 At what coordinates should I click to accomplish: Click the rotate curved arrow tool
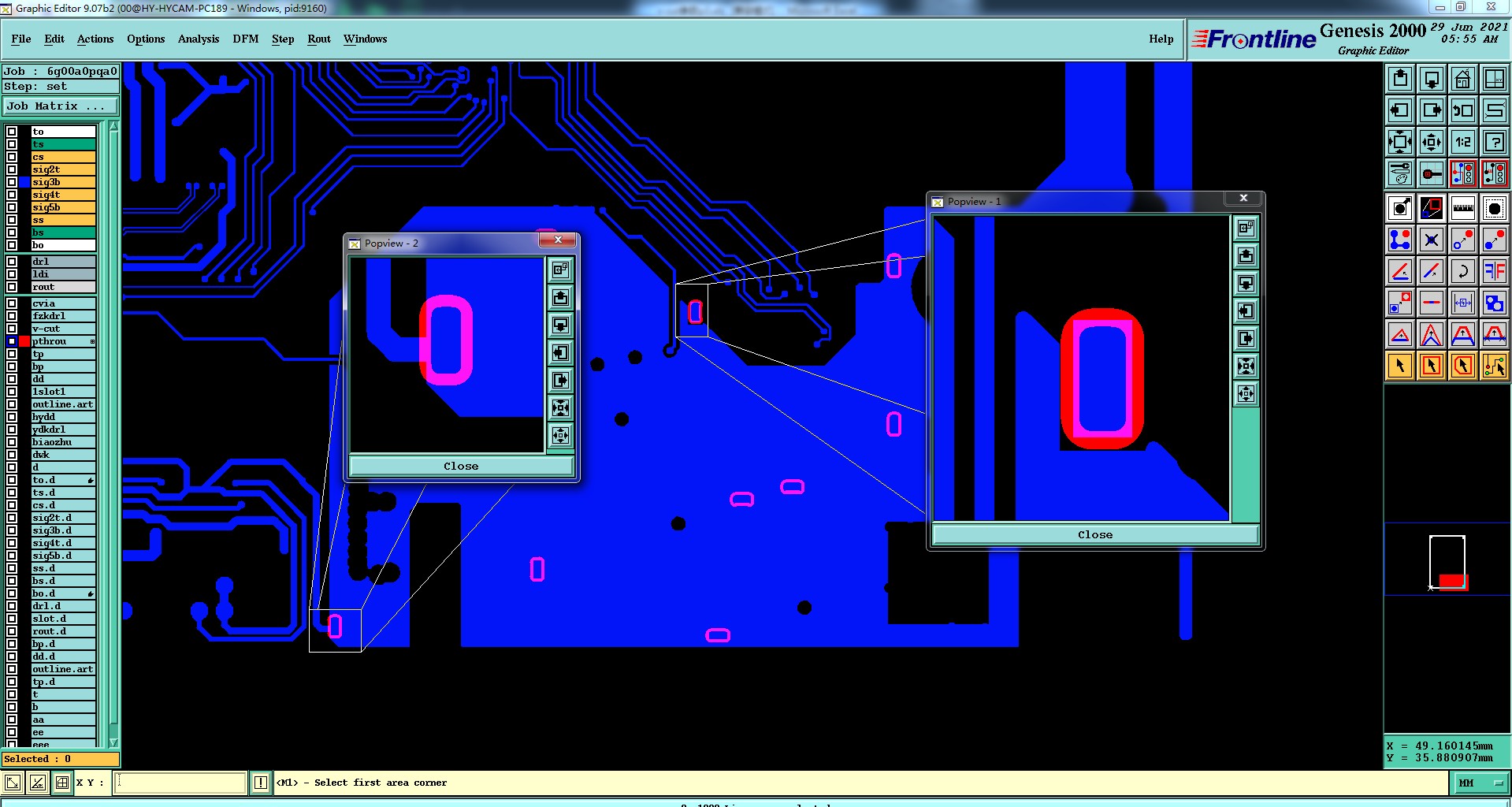[x=1463, y=271]
